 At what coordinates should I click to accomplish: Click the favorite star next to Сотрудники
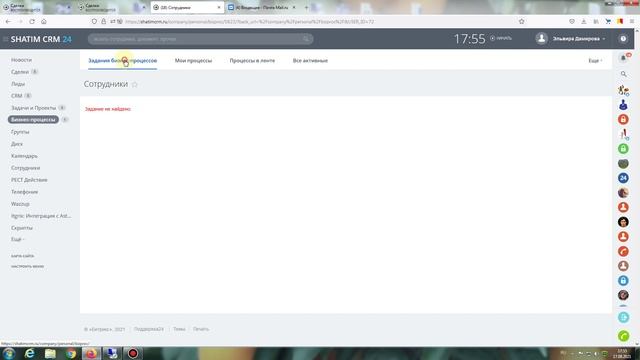click(x=135, y=84)
